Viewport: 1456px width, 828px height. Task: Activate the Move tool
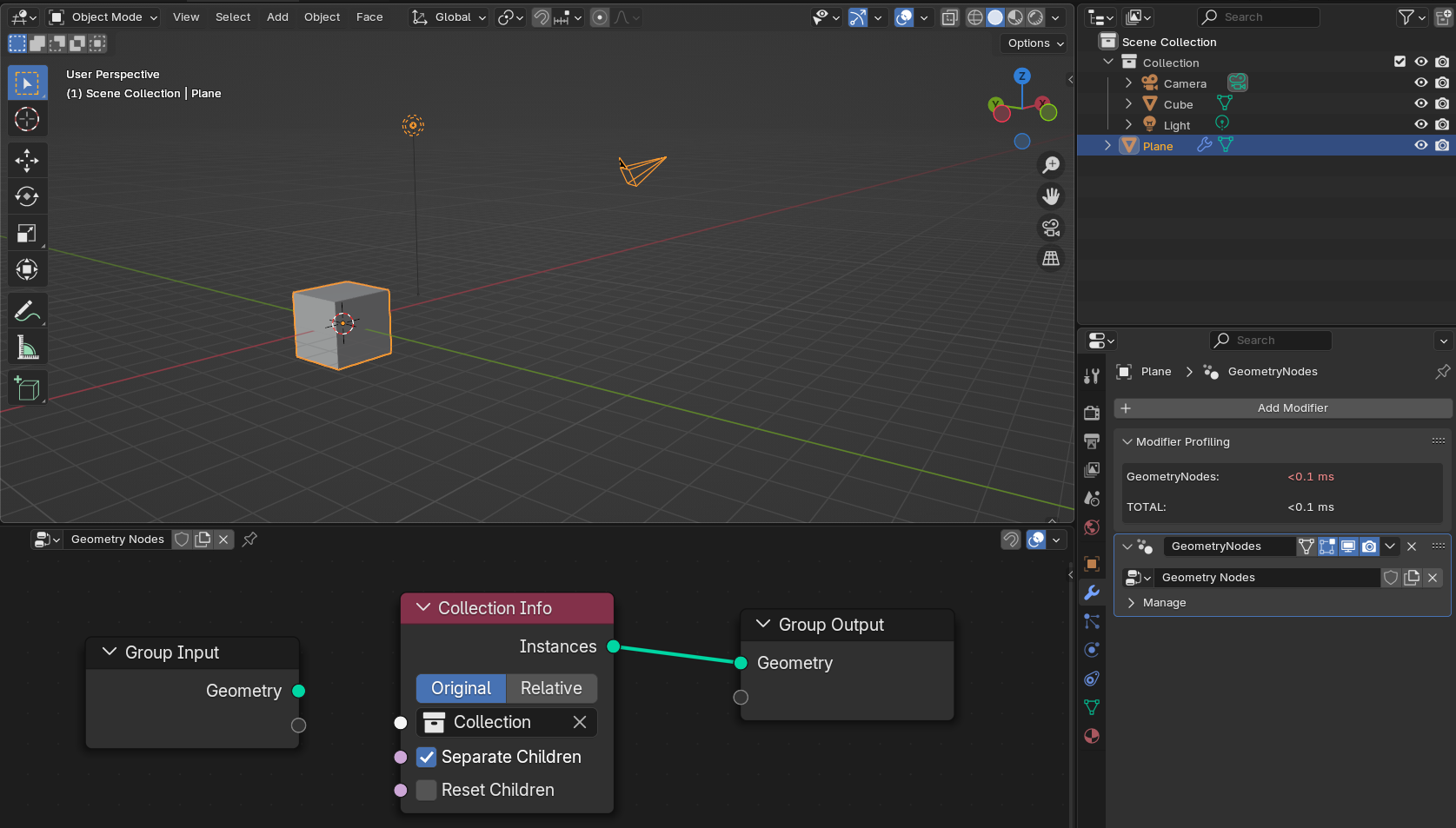tap(27, 160)
